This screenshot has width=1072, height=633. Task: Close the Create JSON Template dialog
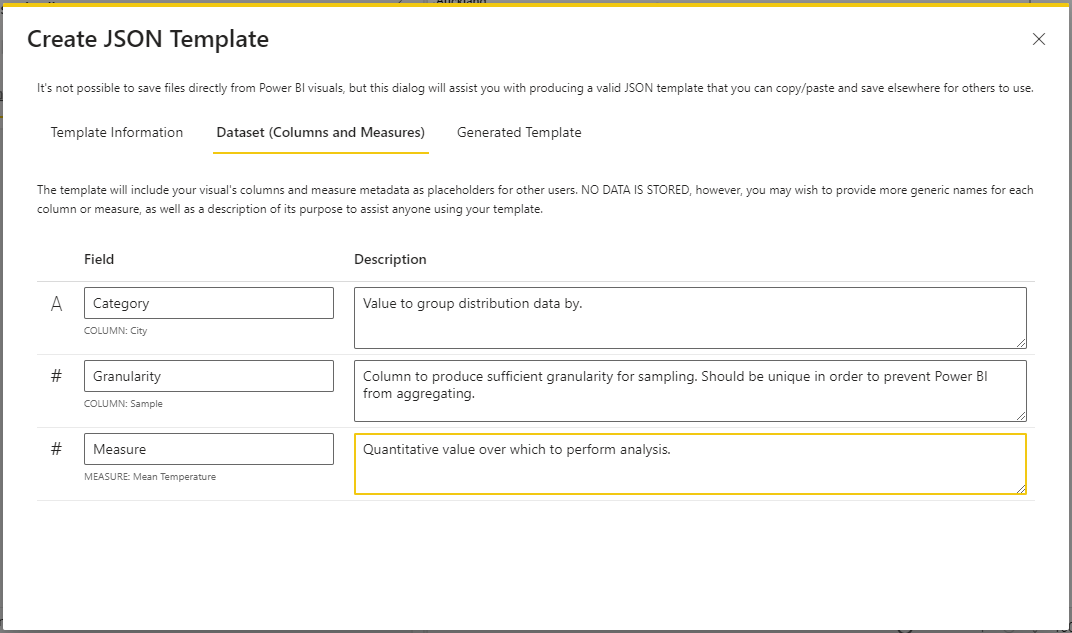[x=1038, y=40]
